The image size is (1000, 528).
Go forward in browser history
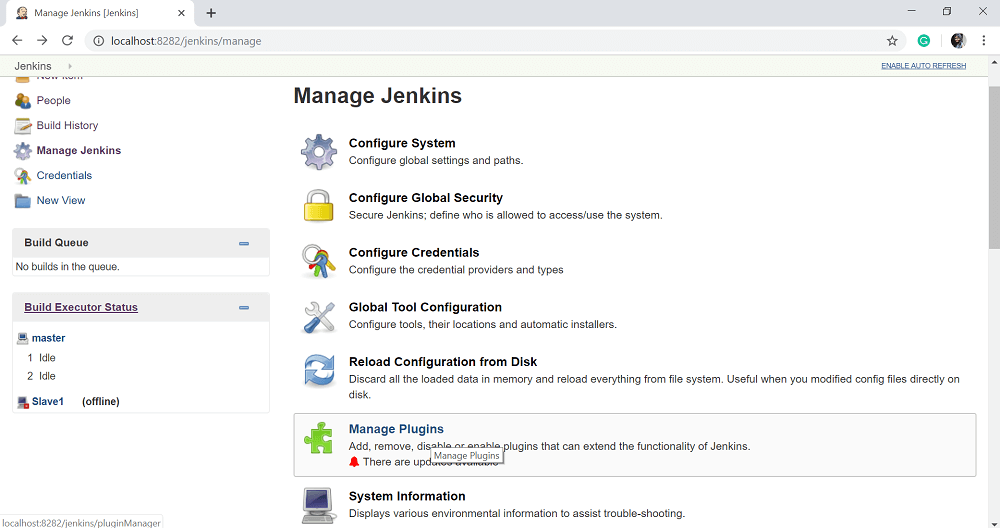(42, 41)
